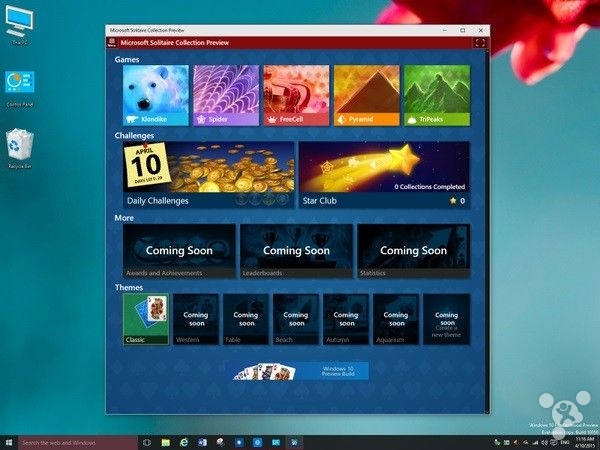Viewport: 600px width, 450px height.
Task: Select the Autumn theme tile
Action: click(x=346, y=319)
